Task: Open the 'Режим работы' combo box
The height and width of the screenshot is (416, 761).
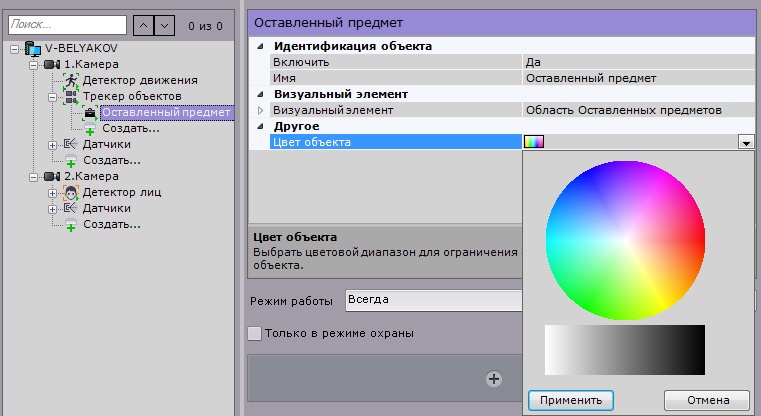Action: click(x=432, y=300)
